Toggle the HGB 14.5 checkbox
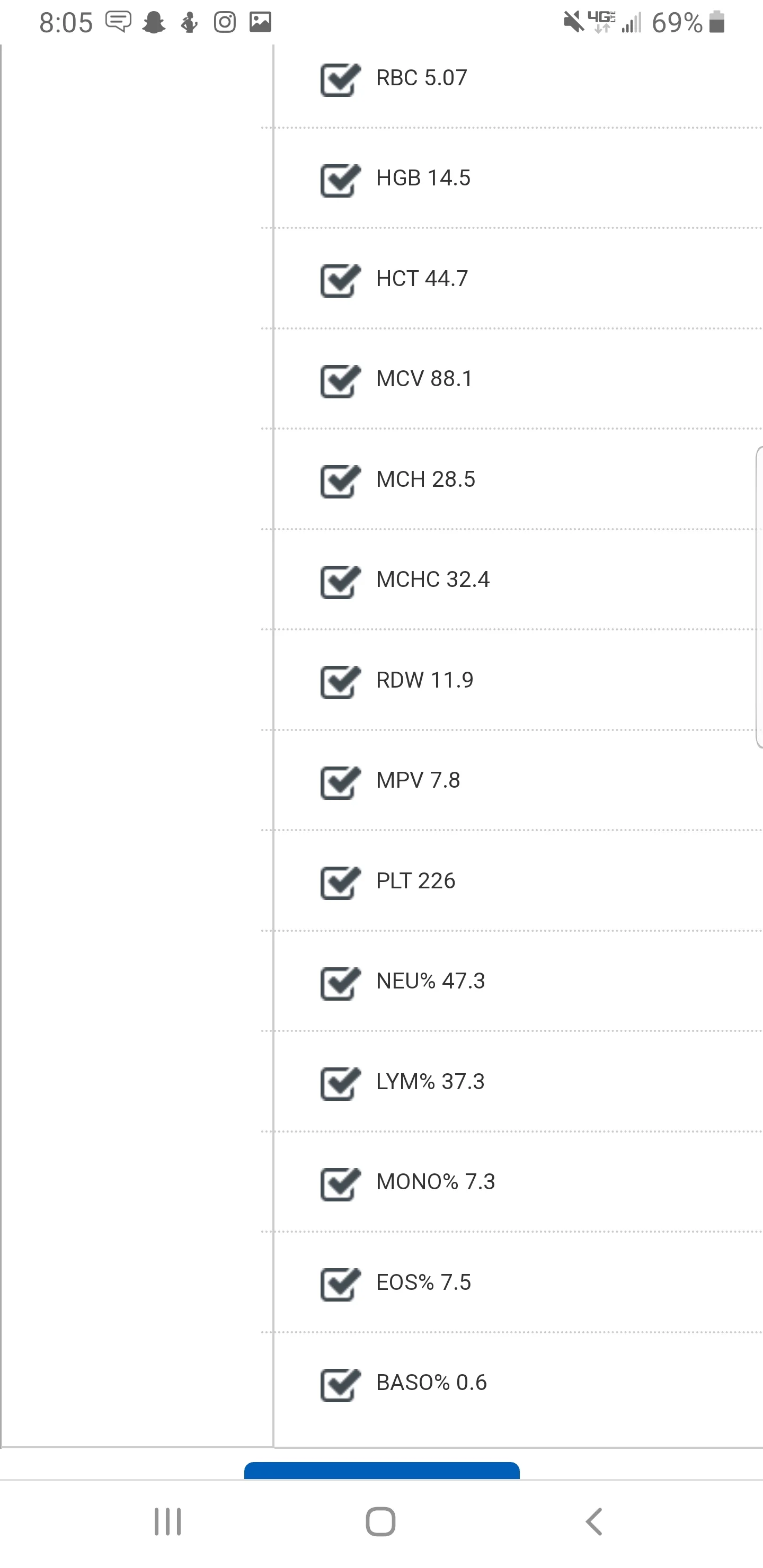The width and height of the screenshot is (763, 1568). click(340, 180)
